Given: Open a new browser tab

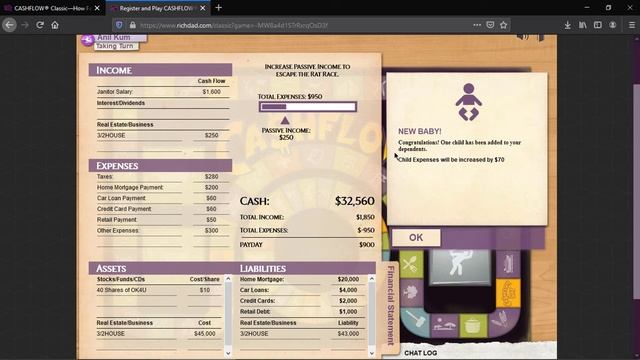Looking at the screenshot, I should (218, 8).
